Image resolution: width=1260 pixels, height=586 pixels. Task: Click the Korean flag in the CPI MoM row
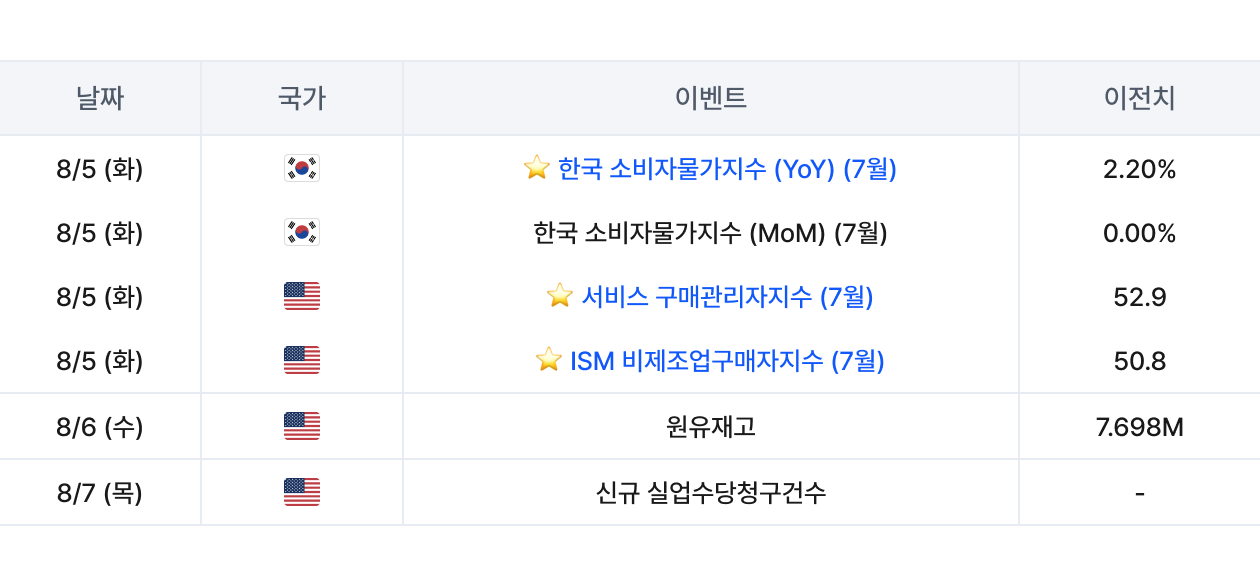[x=302, y=232]
